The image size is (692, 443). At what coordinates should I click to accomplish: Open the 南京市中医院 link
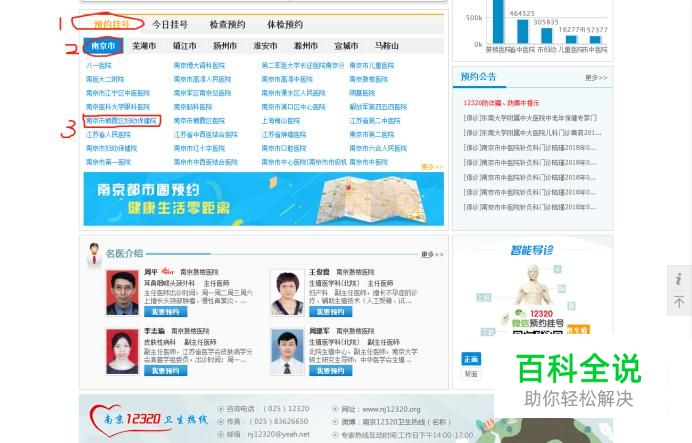click(x=369, y=162)
